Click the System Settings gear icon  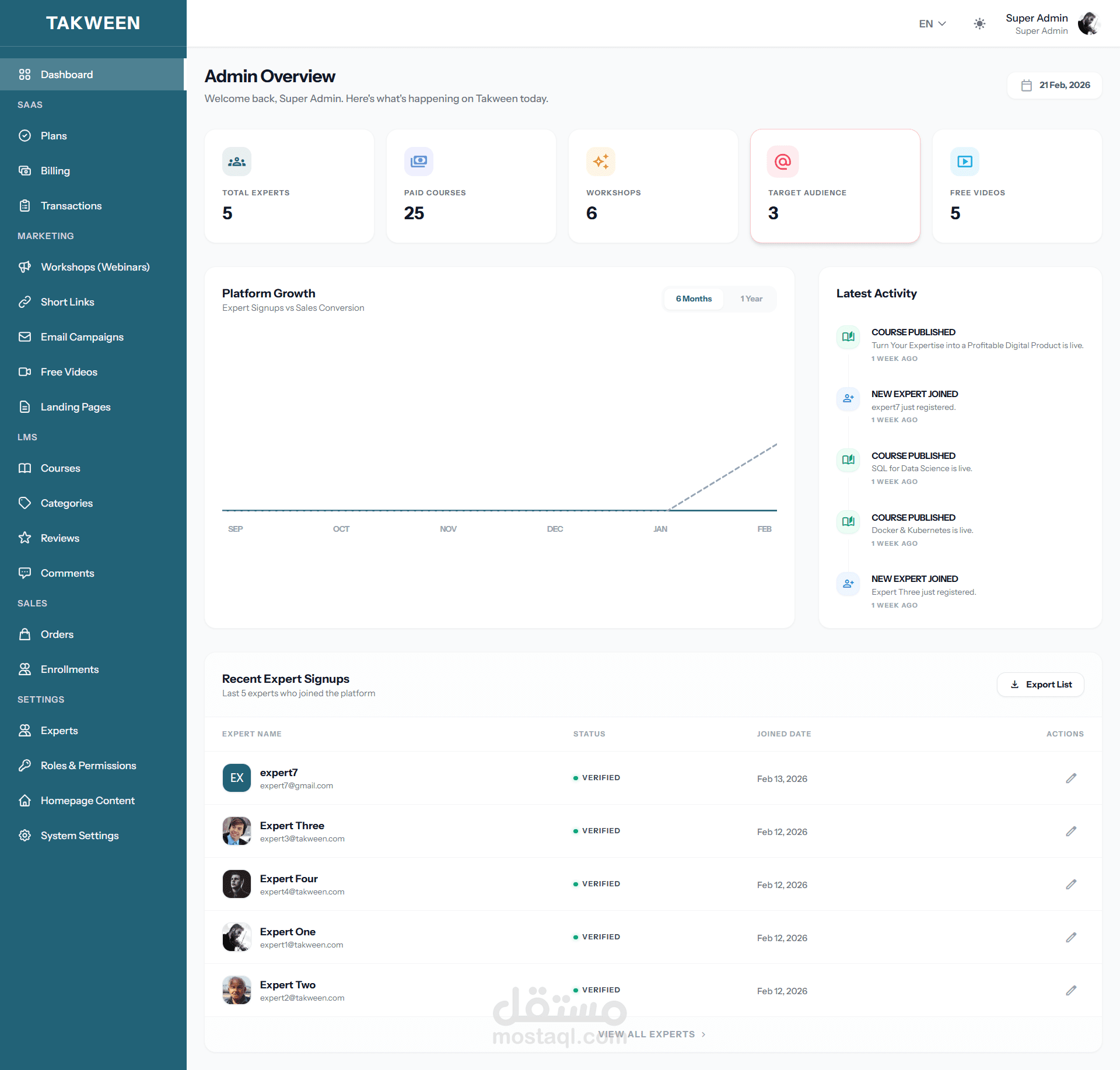(x=24, y=836)
